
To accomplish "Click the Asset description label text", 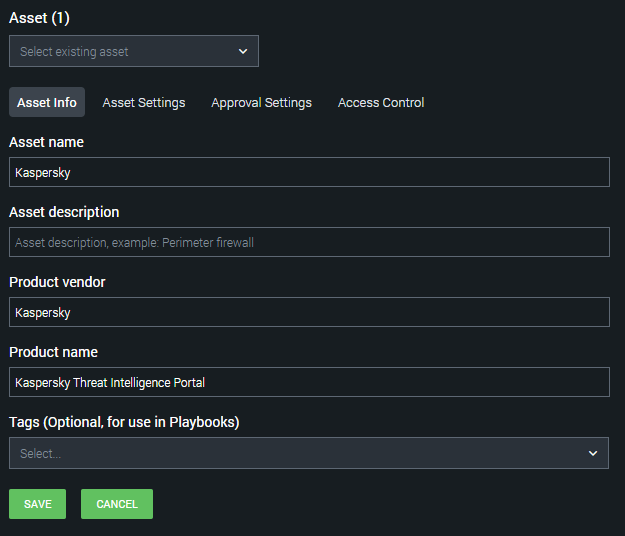I will pos(64,212).
